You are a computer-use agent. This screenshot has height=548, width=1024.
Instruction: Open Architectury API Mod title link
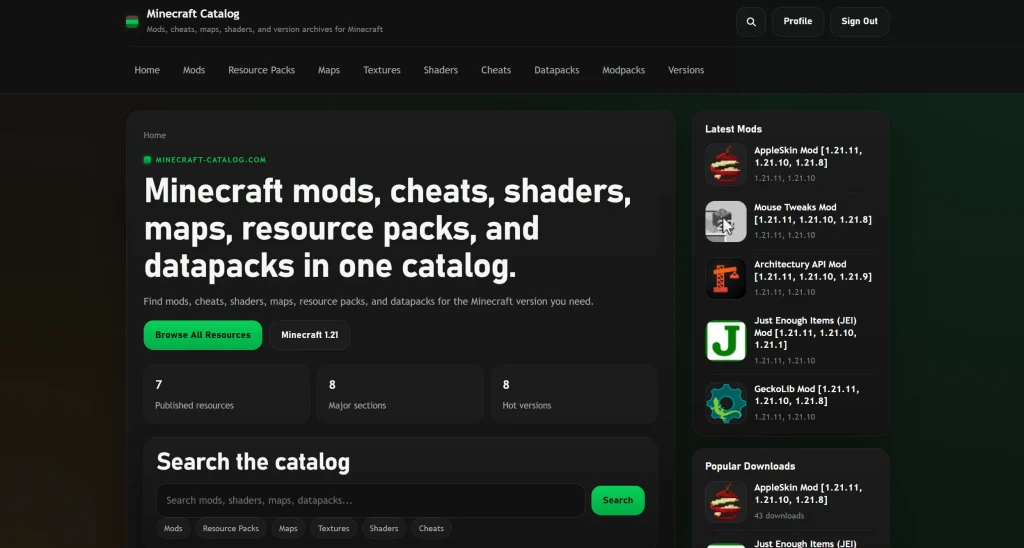[x=812, y=270]
